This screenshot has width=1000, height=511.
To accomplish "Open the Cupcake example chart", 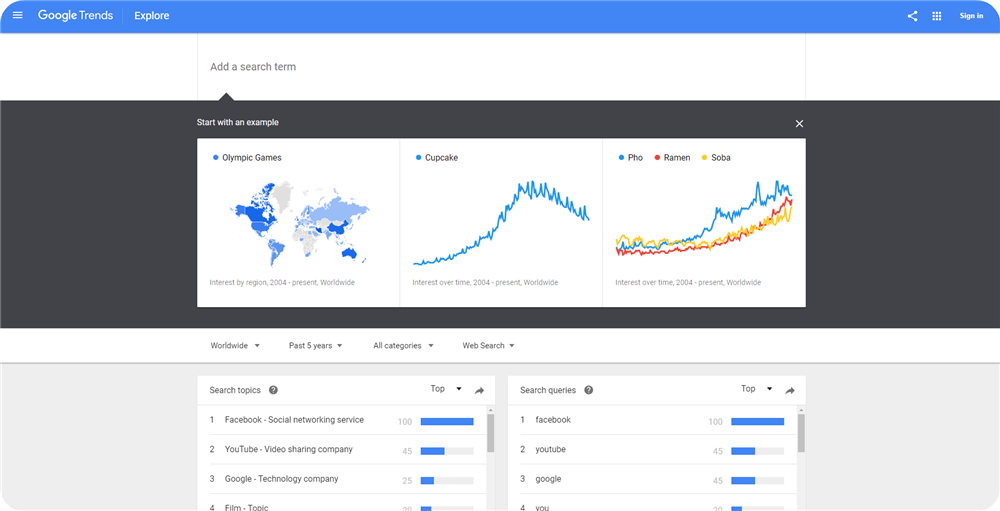I will (x=501, y=223).
